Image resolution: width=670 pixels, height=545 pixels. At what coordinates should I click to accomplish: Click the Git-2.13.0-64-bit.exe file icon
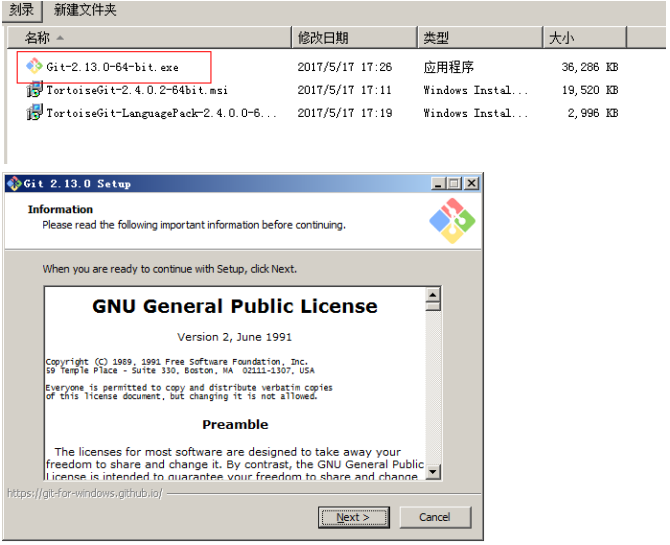(x=34, y=66)
